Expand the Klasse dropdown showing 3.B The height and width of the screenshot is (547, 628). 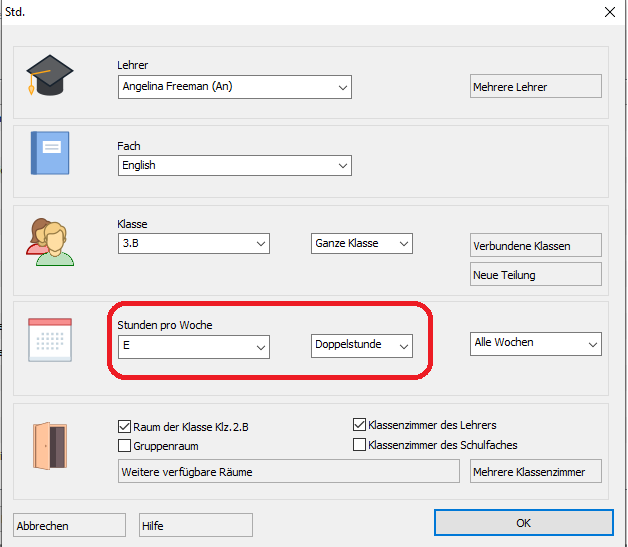click(194, 243)
